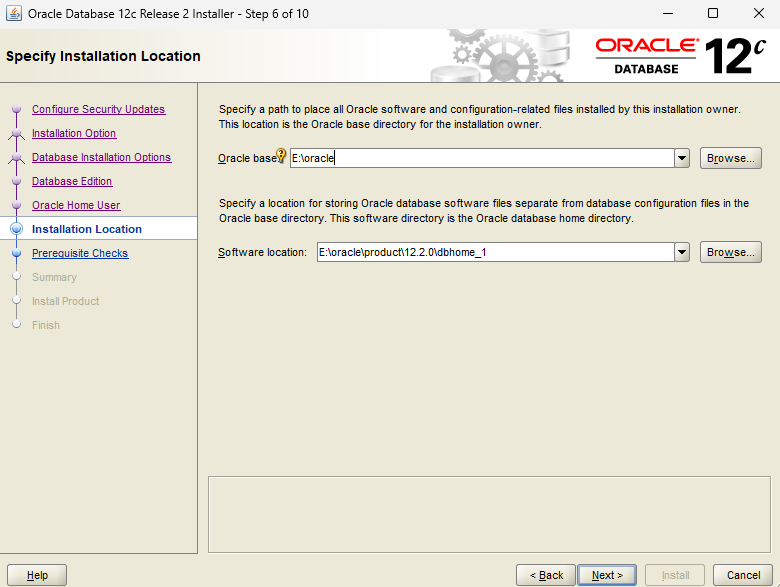The width and height of the screenshot is (780, 587).
Task: Click the Installation Location step bullet icon
Action: click(x=16, y=228)
